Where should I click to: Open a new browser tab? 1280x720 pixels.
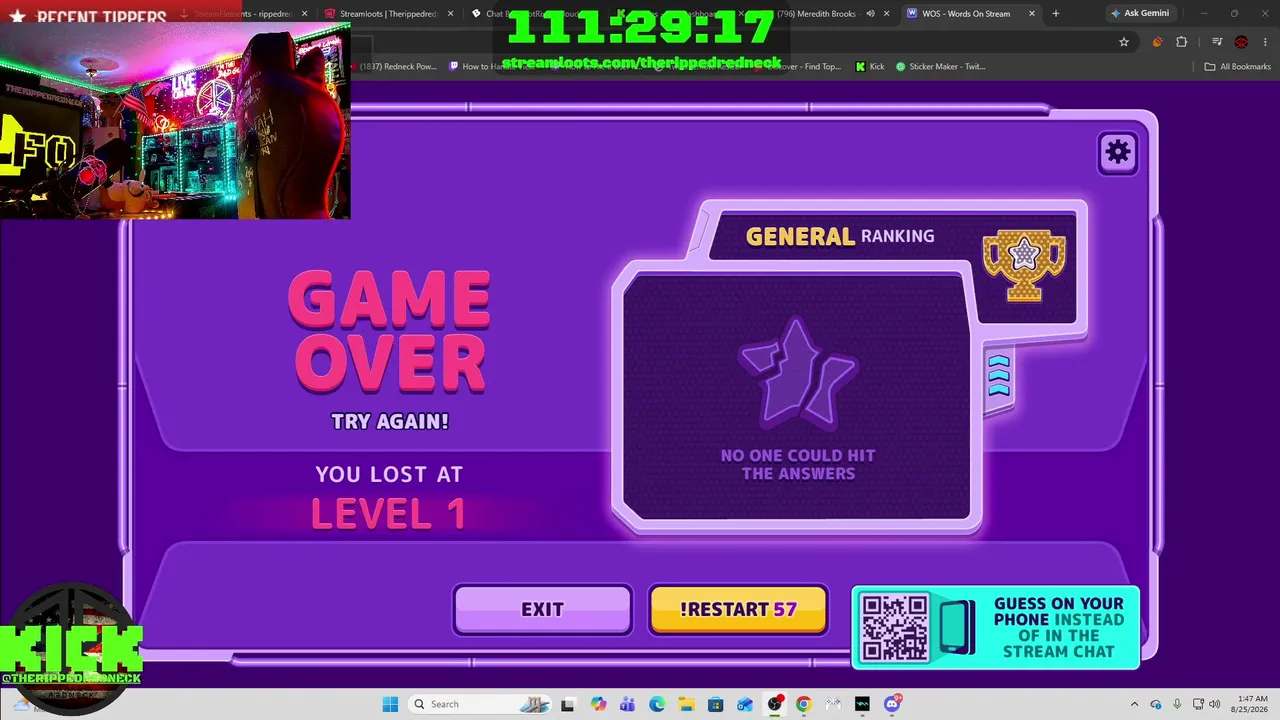(1055, 14)
